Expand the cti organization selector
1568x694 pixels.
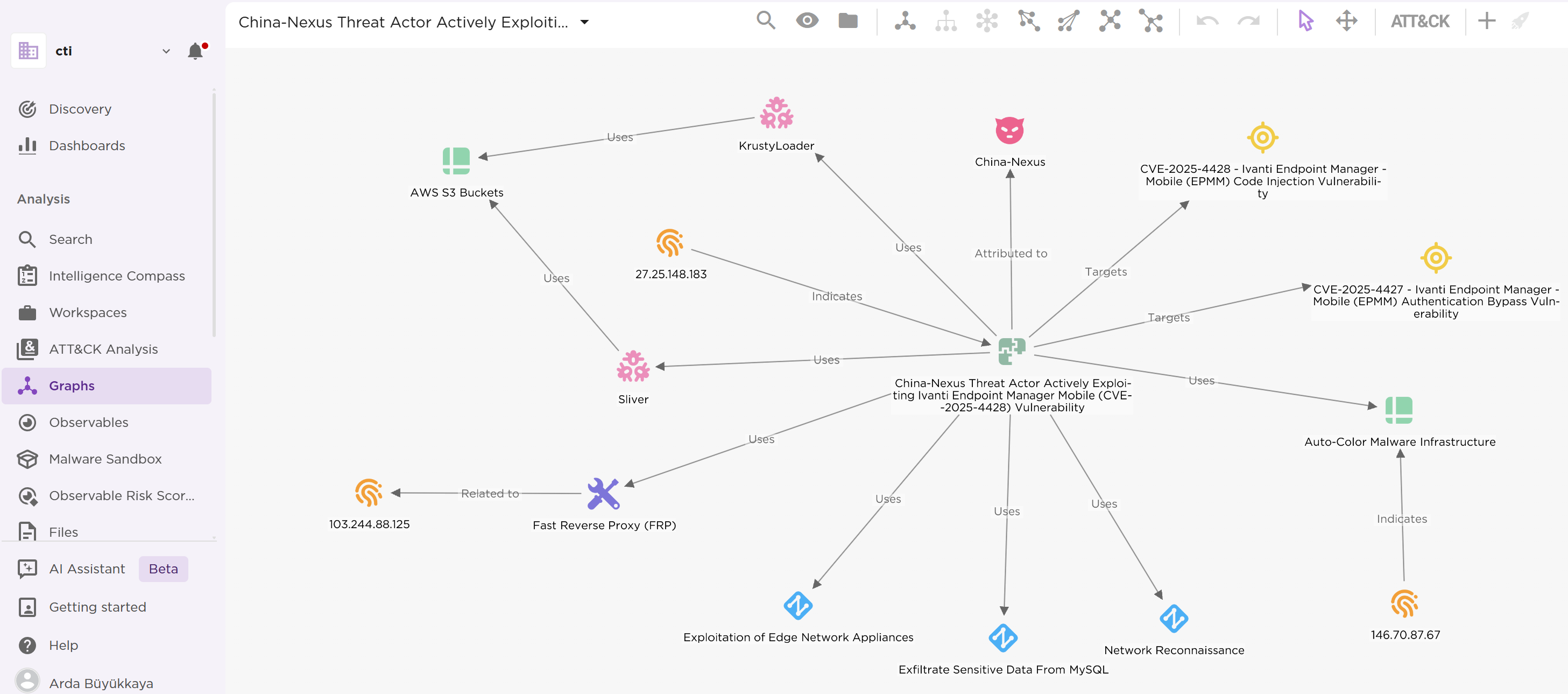[x=166, y=51]
